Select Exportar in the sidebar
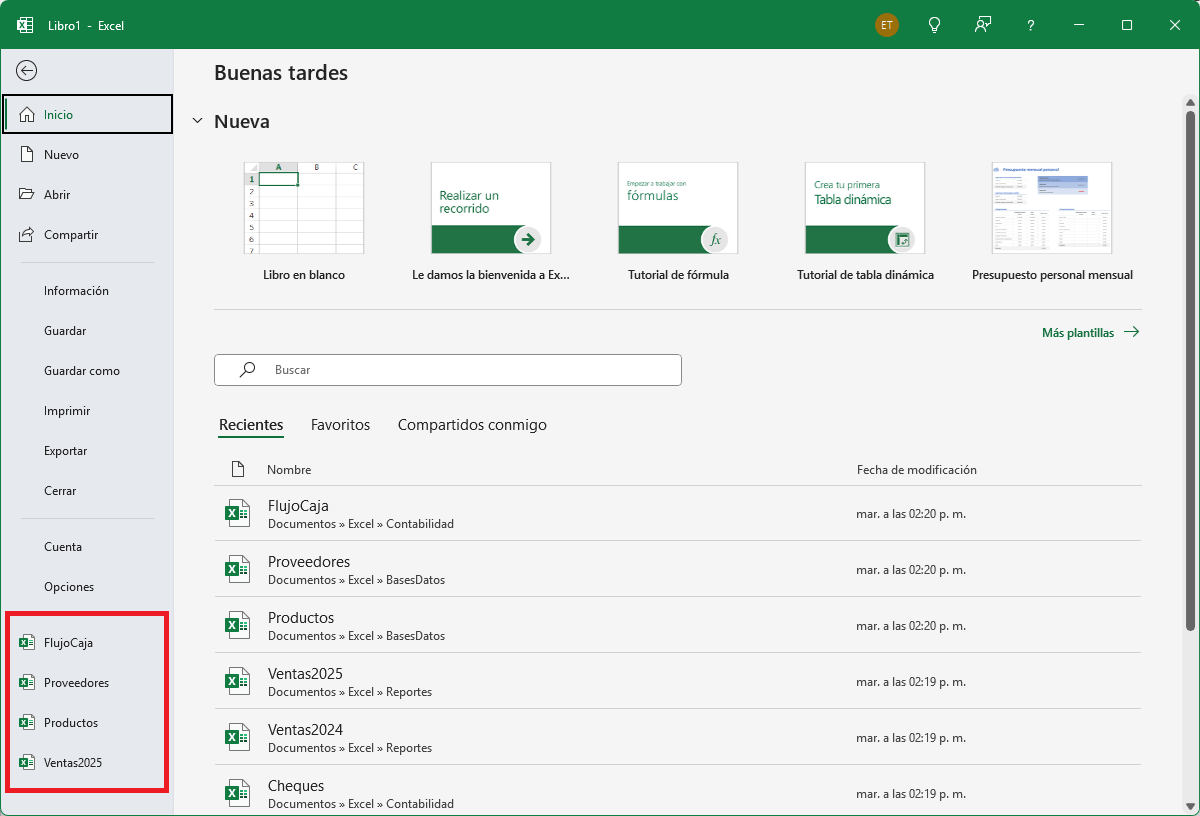This screenshot has height=816, width=1200. click(88, 451)
